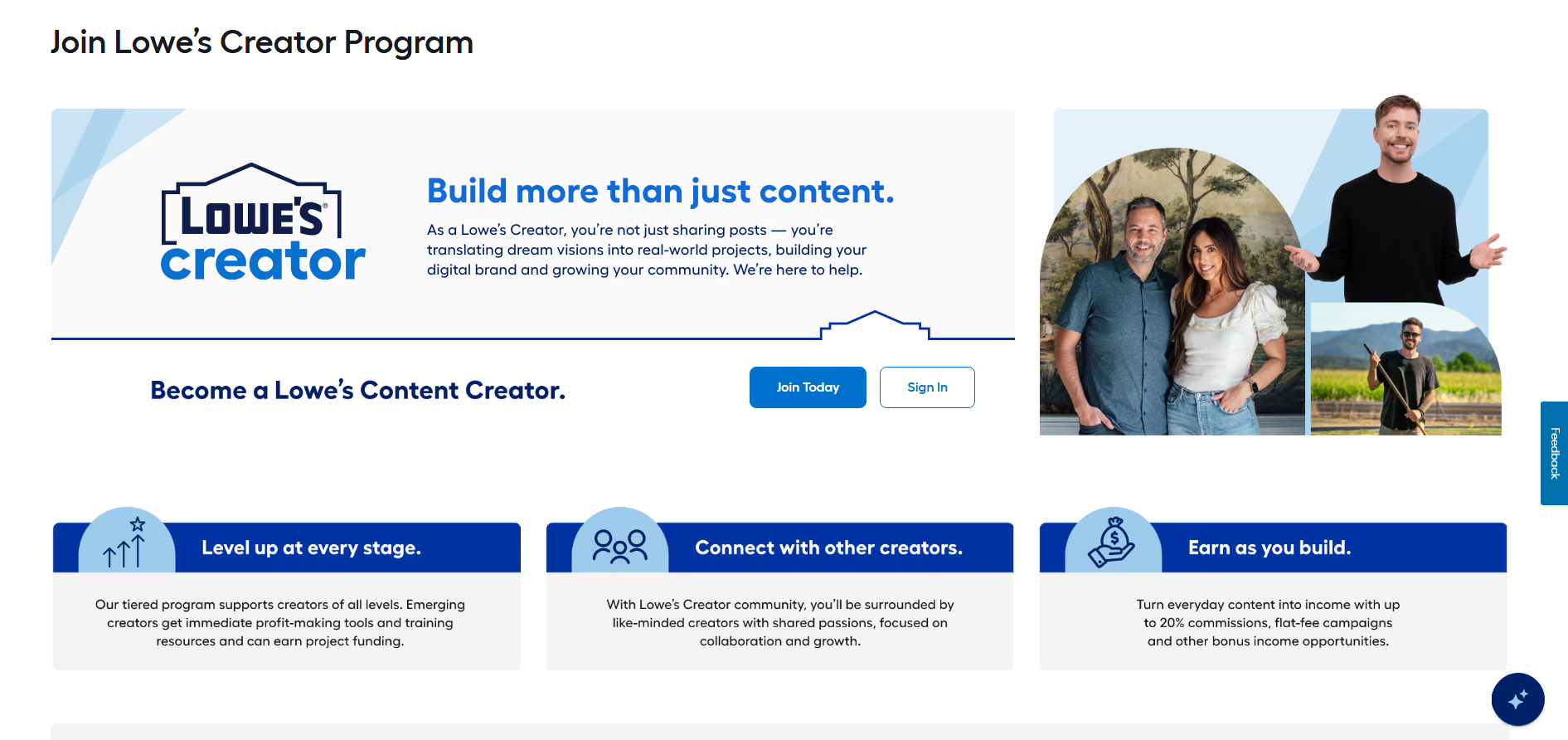Click the rising arrows with star icon
The image size is (1568, 740).
pos(125,543)
